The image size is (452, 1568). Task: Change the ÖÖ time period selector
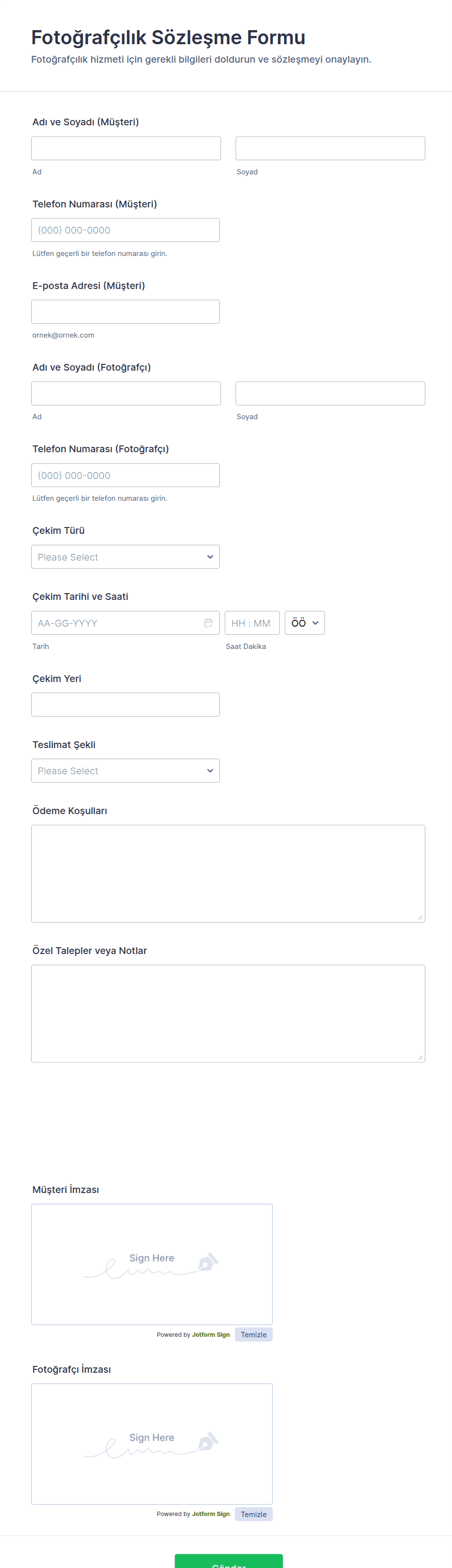point(305,623)
